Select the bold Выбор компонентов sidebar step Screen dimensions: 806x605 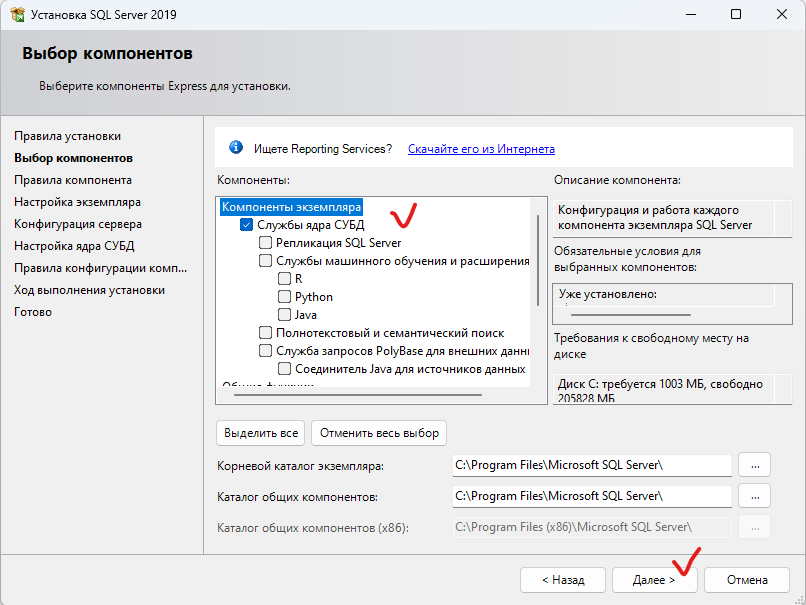[x=74, y=158]
